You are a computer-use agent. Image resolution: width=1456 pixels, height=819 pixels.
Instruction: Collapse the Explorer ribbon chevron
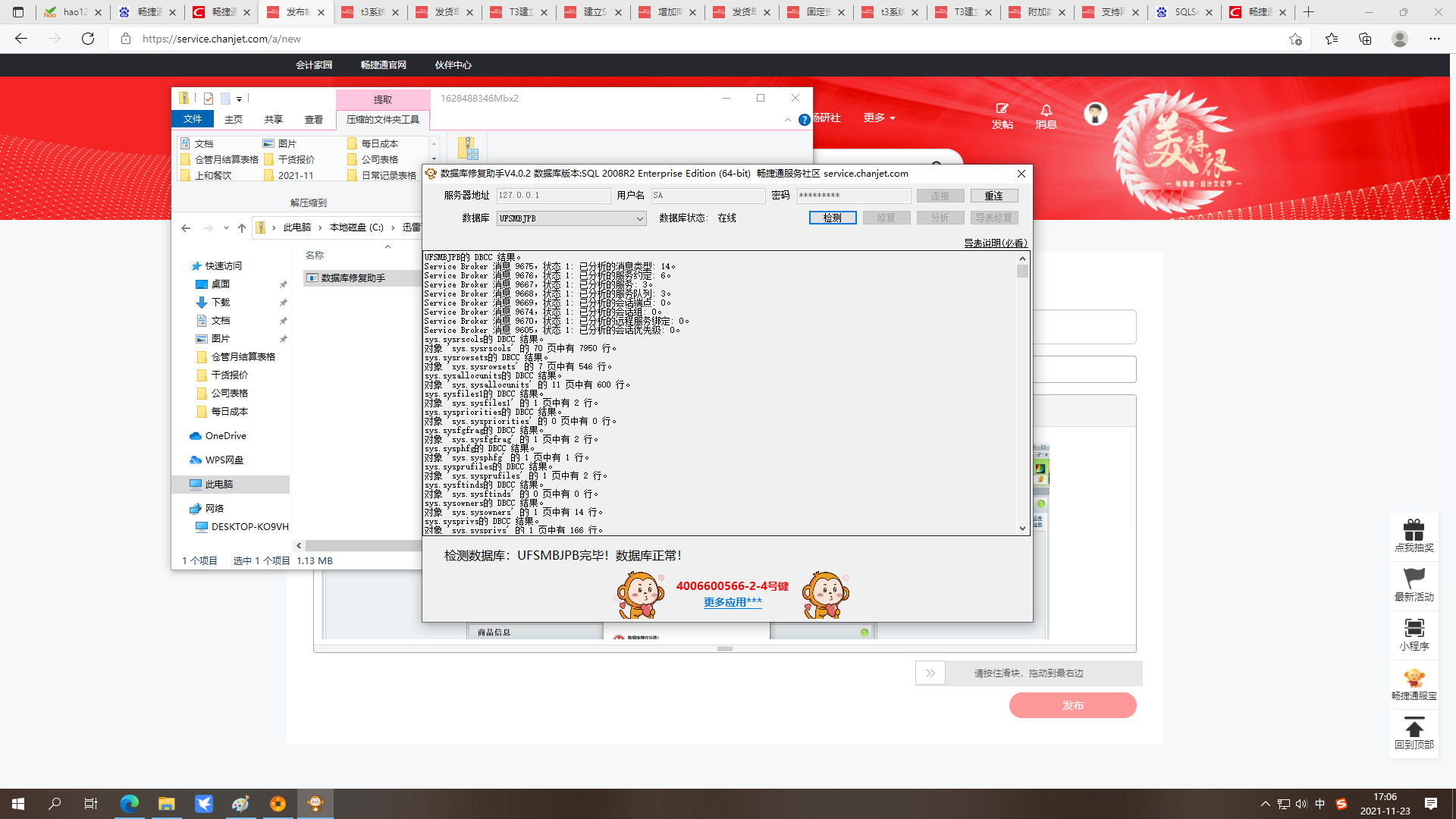[787, 120]
